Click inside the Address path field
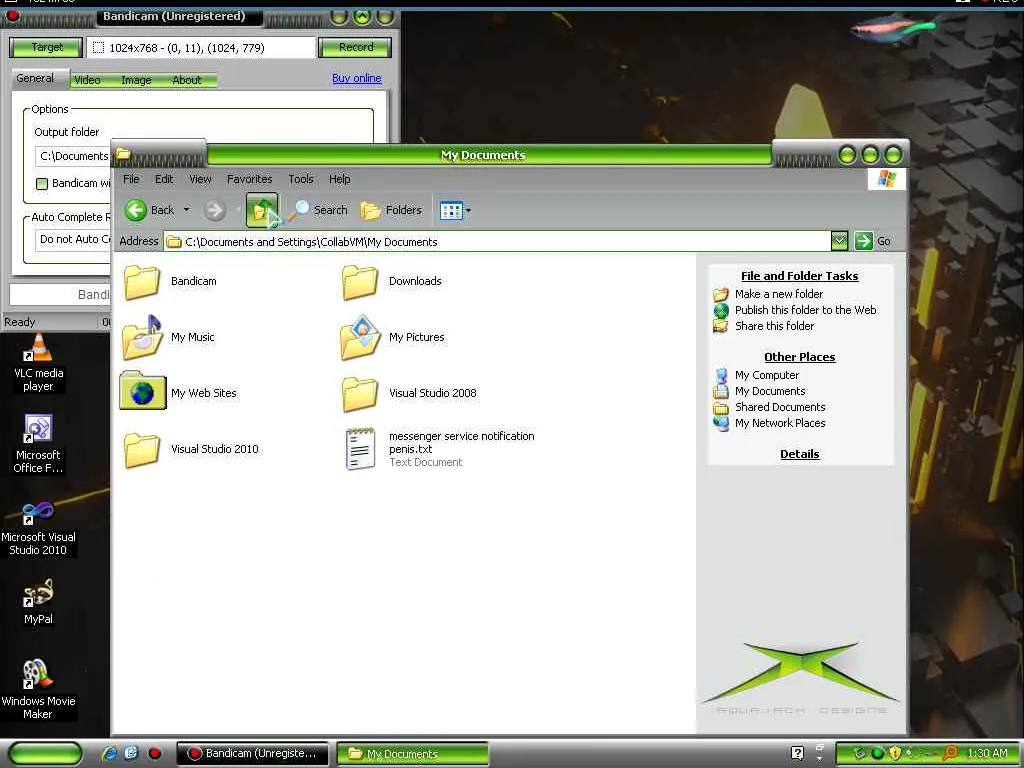This screenshot has width=1024, height=768. click(497, 242)
